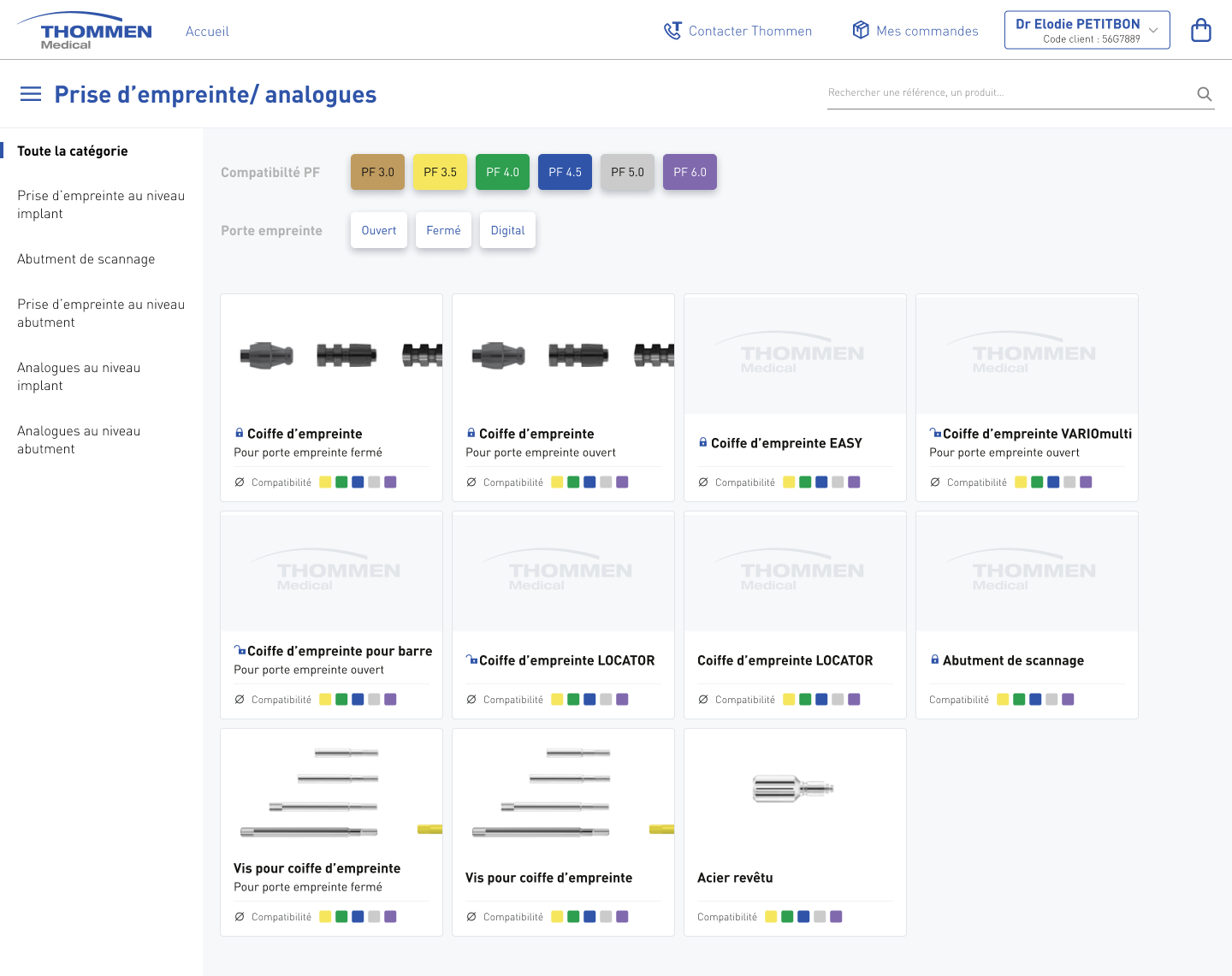Select Prise d'empreinte au niveau abutment

click(101, 313)
